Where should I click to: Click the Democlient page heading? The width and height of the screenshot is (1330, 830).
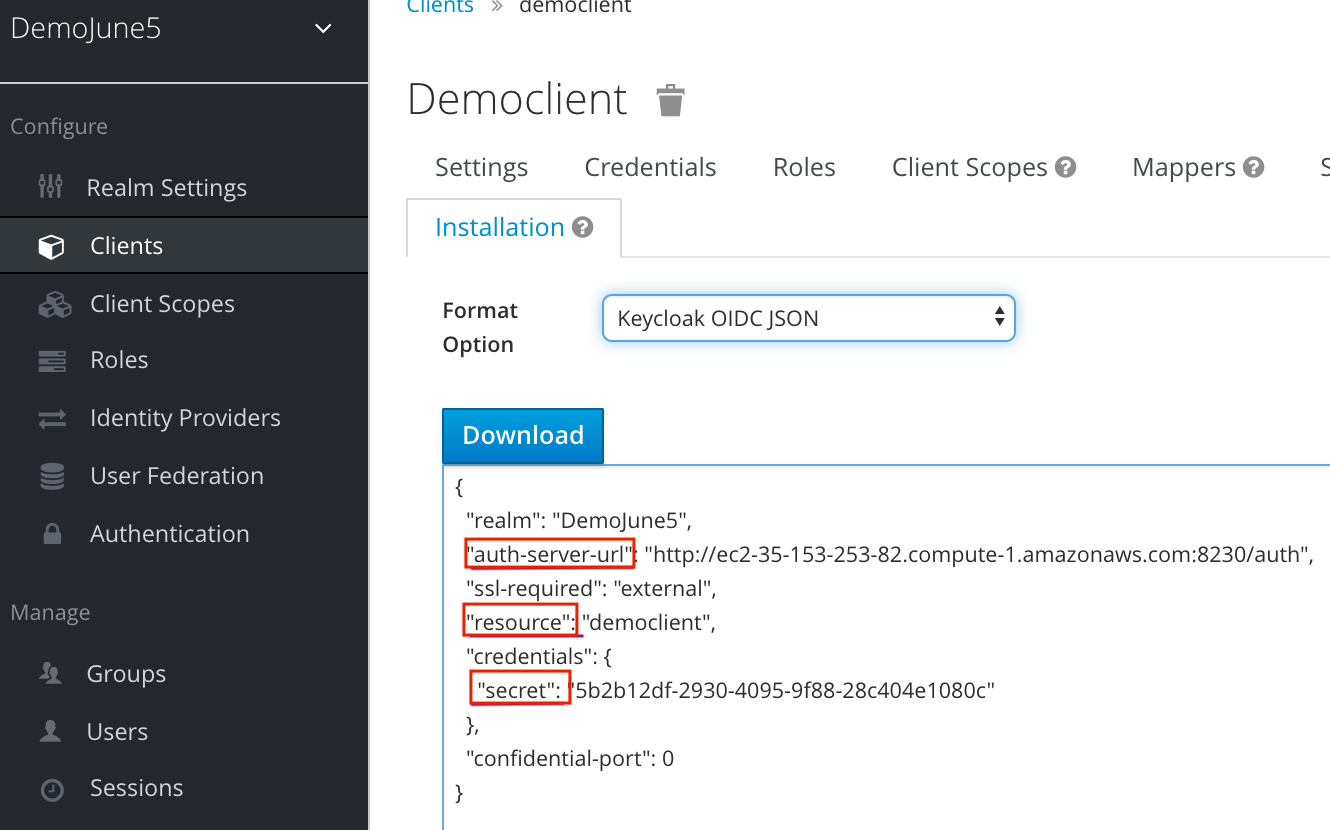pyautogui.click(x=517, y=100)
